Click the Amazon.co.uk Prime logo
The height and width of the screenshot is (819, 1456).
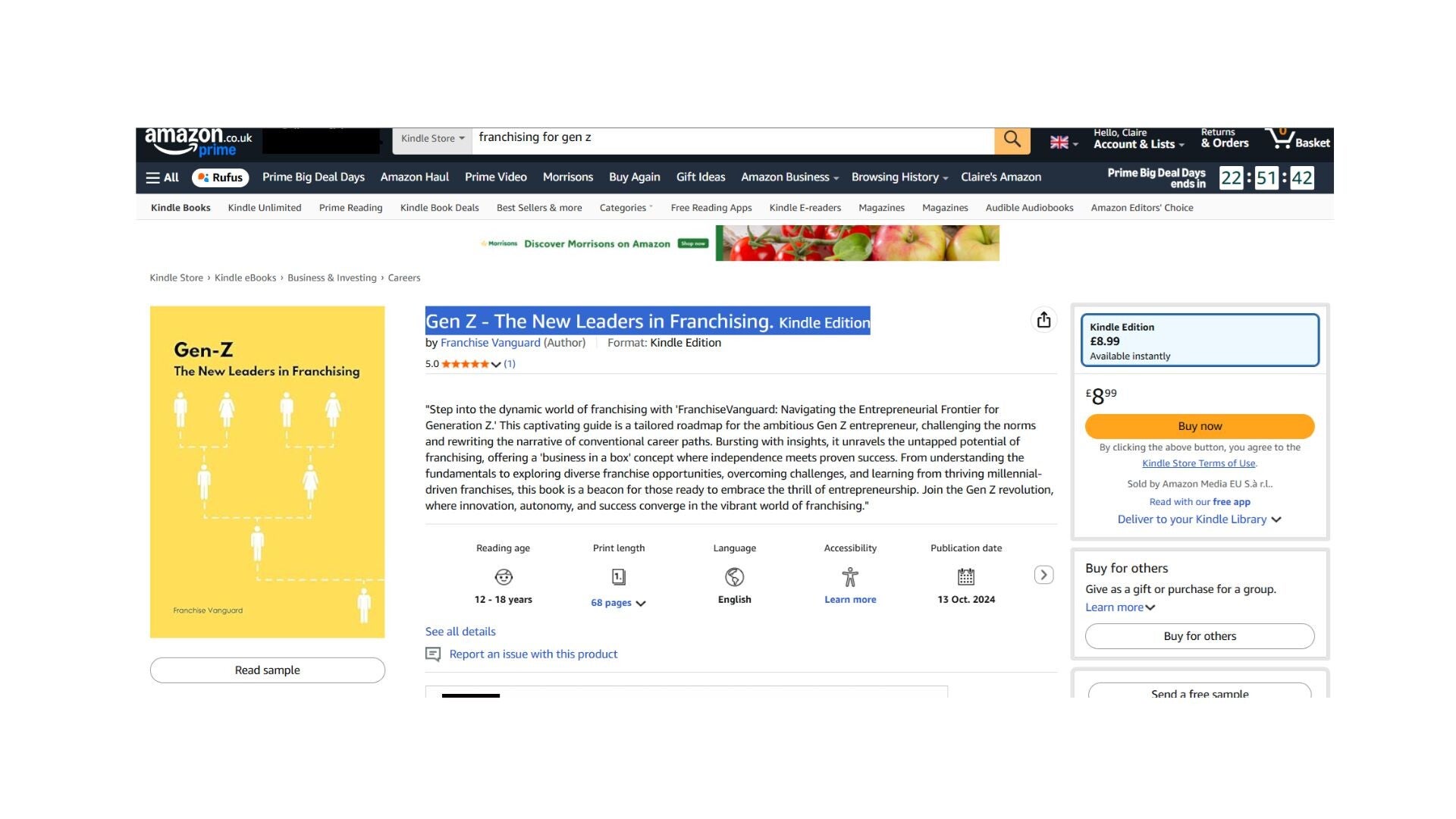(199, 141)
